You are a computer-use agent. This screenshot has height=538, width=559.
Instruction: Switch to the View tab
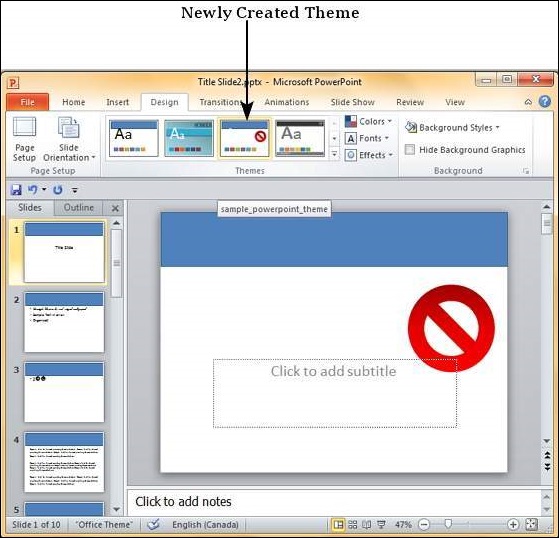coord(455,102)
